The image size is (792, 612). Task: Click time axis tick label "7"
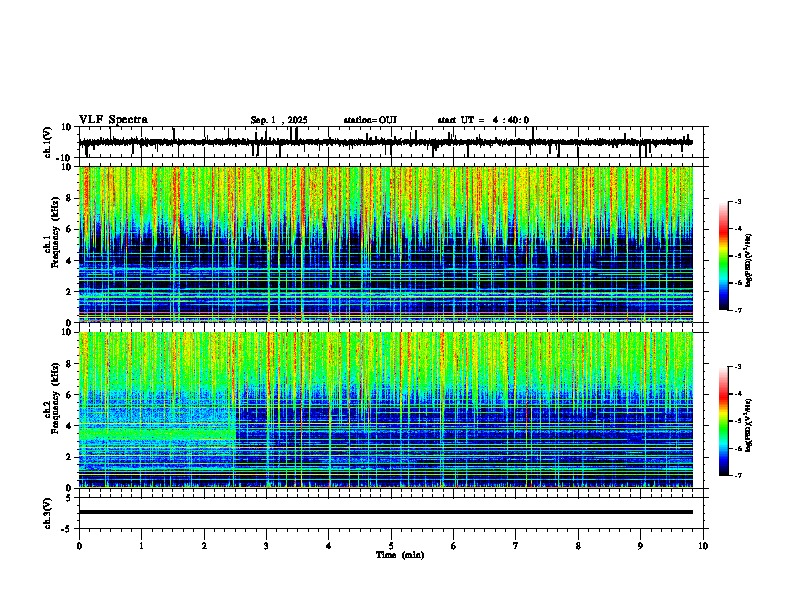[x=516, y=546]
